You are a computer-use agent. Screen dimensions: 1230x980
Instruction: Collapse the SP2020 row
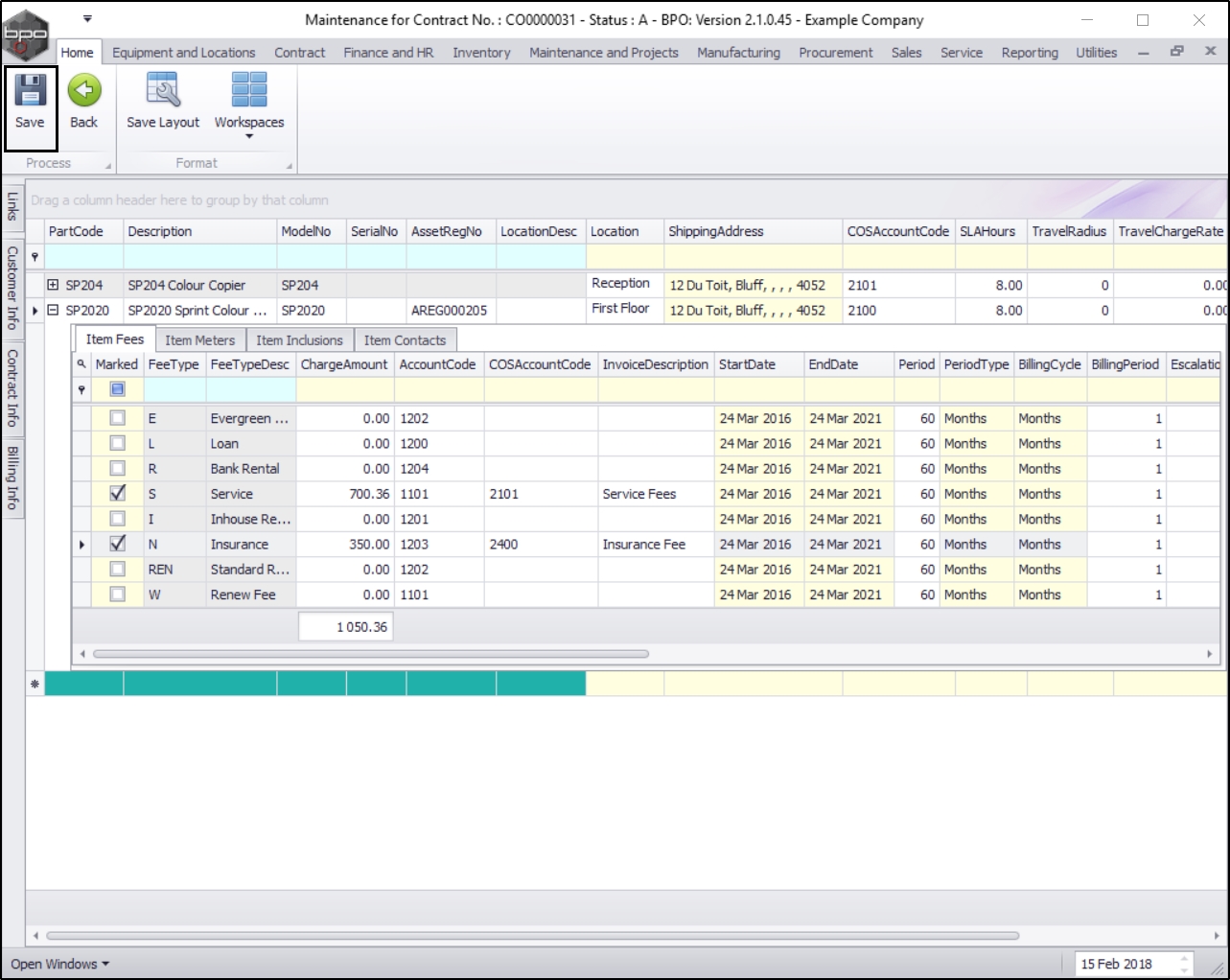(x=53, y=310)
